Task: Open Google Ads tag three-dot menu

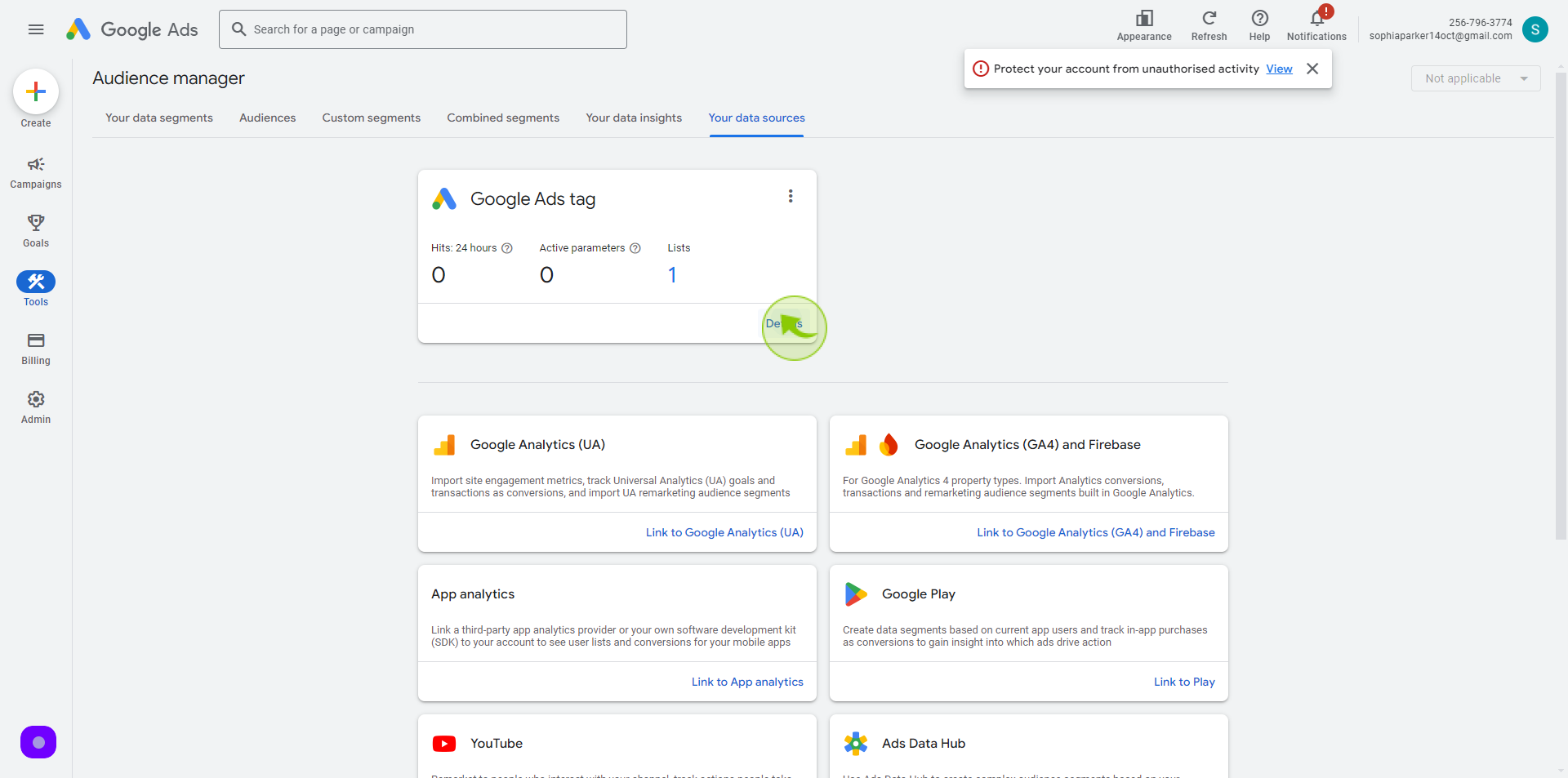Action: 791,196
